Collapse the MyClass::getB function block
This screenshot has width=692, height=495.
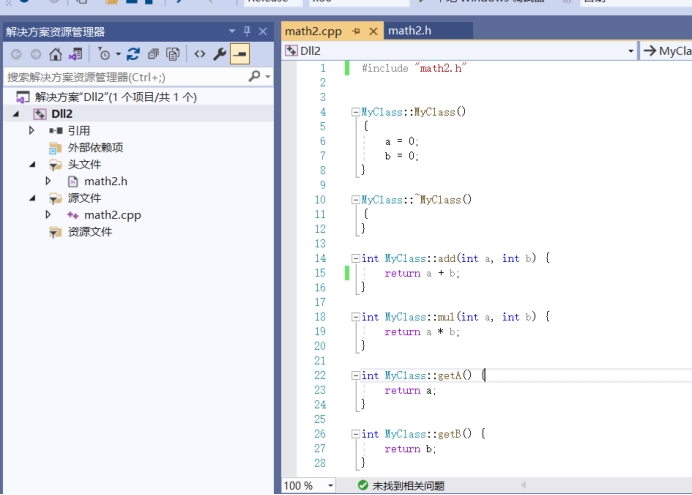point(355,434)
